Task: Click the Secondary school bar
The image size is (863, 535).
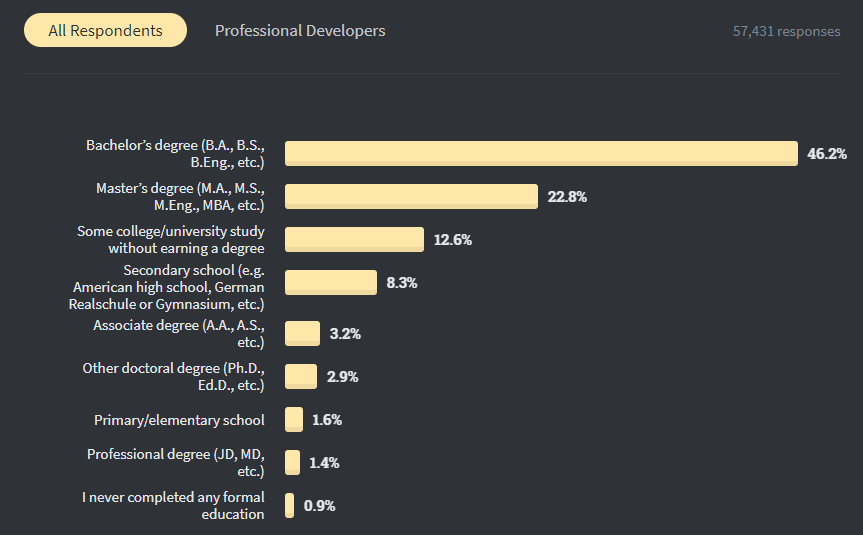Action: [x=331, y=282]
